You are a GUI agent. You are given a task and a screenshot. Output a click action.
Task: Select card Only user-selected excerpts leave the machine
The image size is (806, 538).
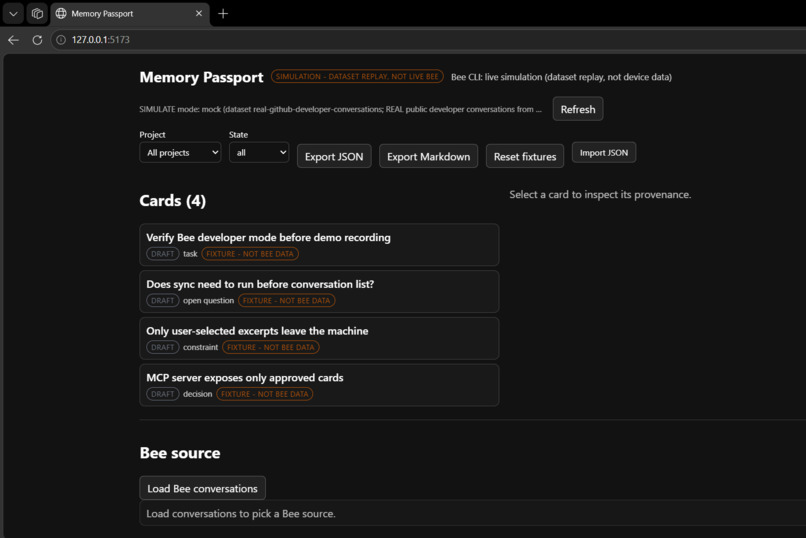pyautogui.click(x=319, y=338)
